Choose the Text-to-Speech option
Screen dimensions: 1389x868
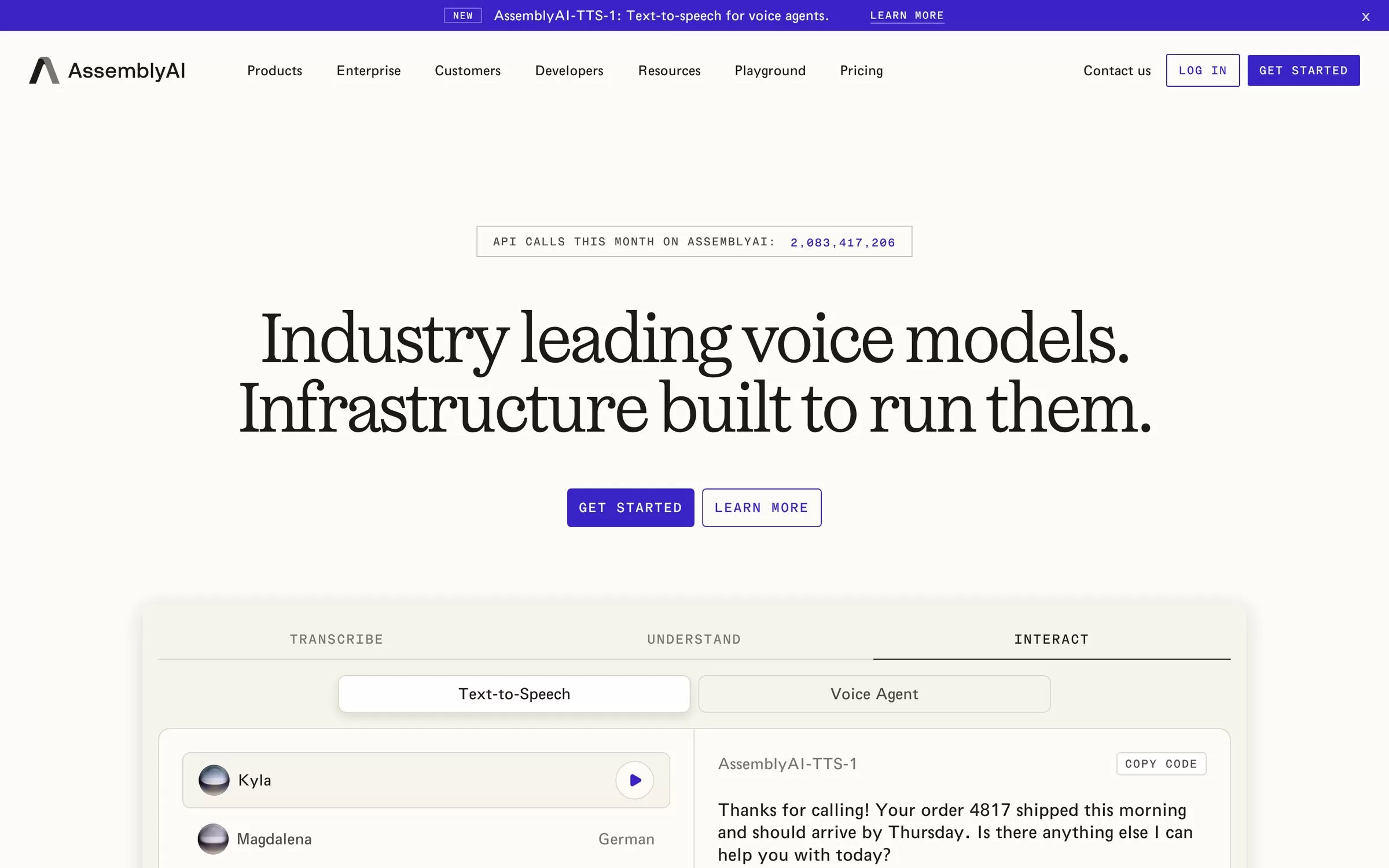[514, 694]
